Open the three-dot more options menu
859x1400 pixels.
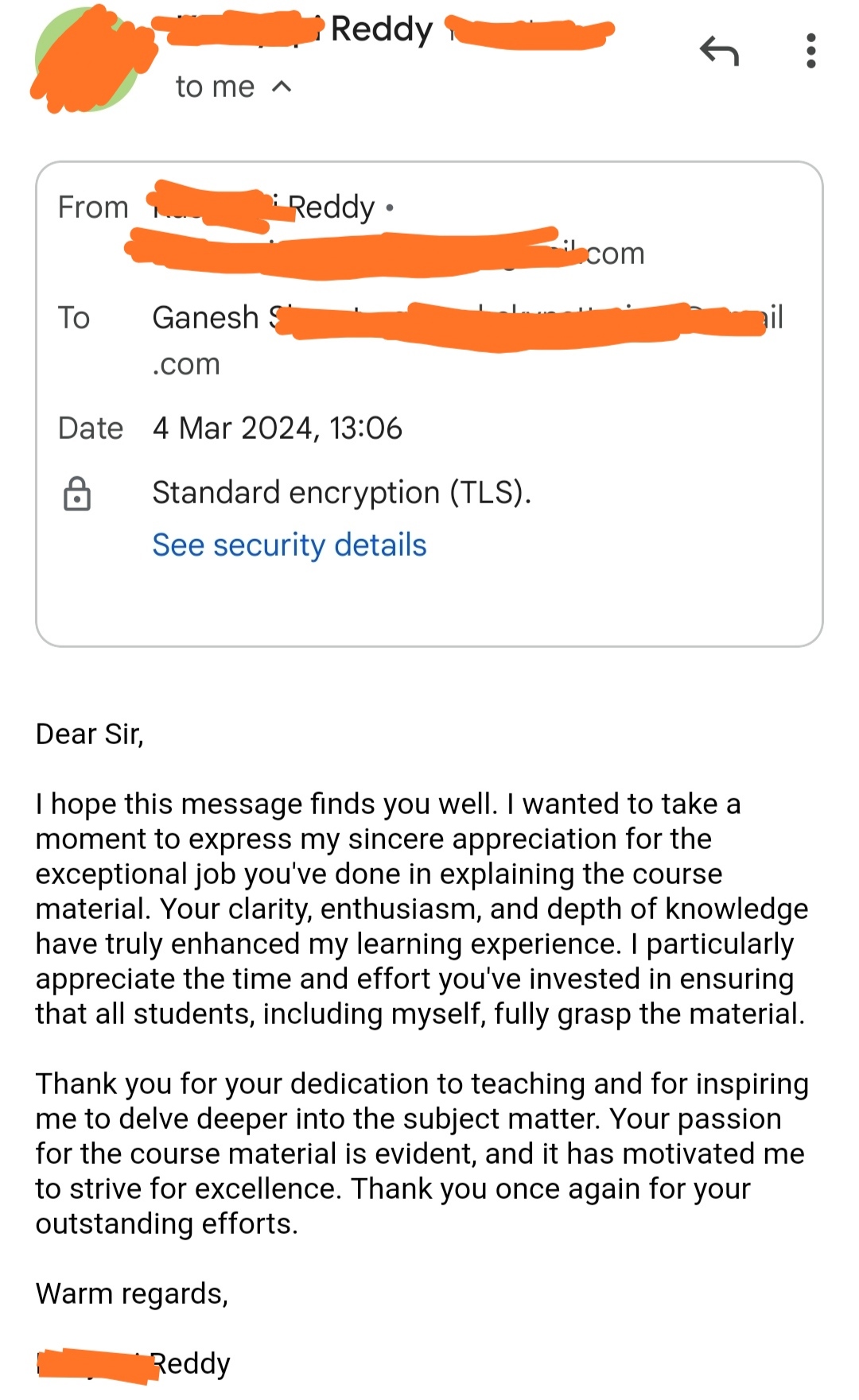(x=810, y=51)
